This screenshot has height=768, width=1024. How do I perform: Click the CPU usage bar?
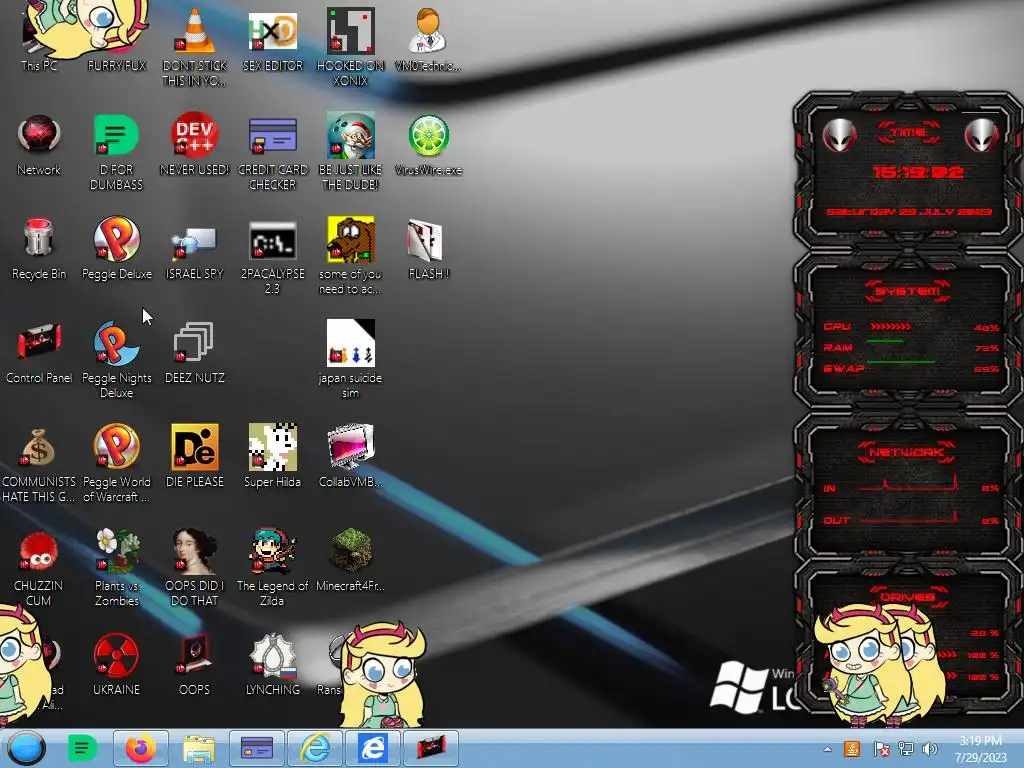click(890, 327)
